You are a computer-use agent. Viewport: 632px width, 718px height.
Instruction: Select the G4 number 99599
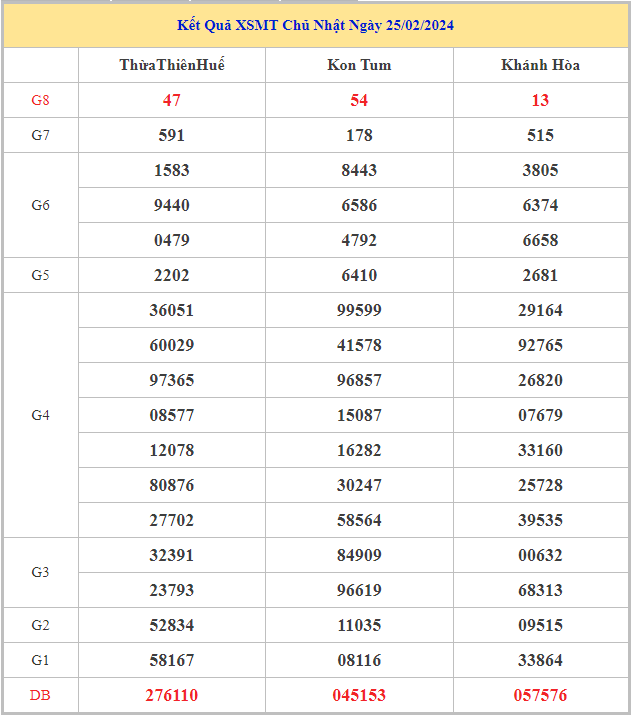click(359, 310)
